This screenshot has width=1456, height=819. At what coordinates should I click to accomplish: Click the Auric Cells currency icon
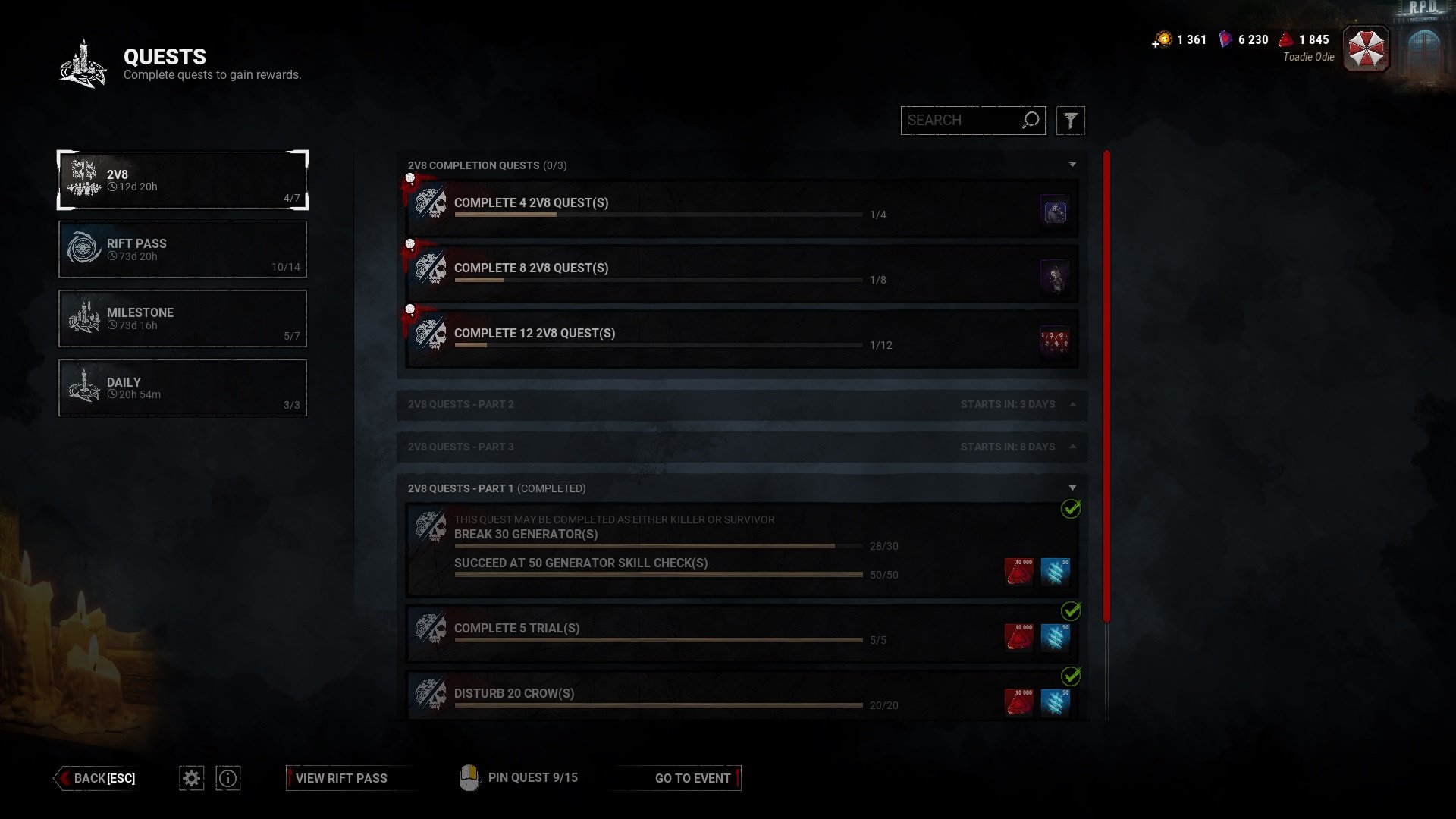(1163, 39)
